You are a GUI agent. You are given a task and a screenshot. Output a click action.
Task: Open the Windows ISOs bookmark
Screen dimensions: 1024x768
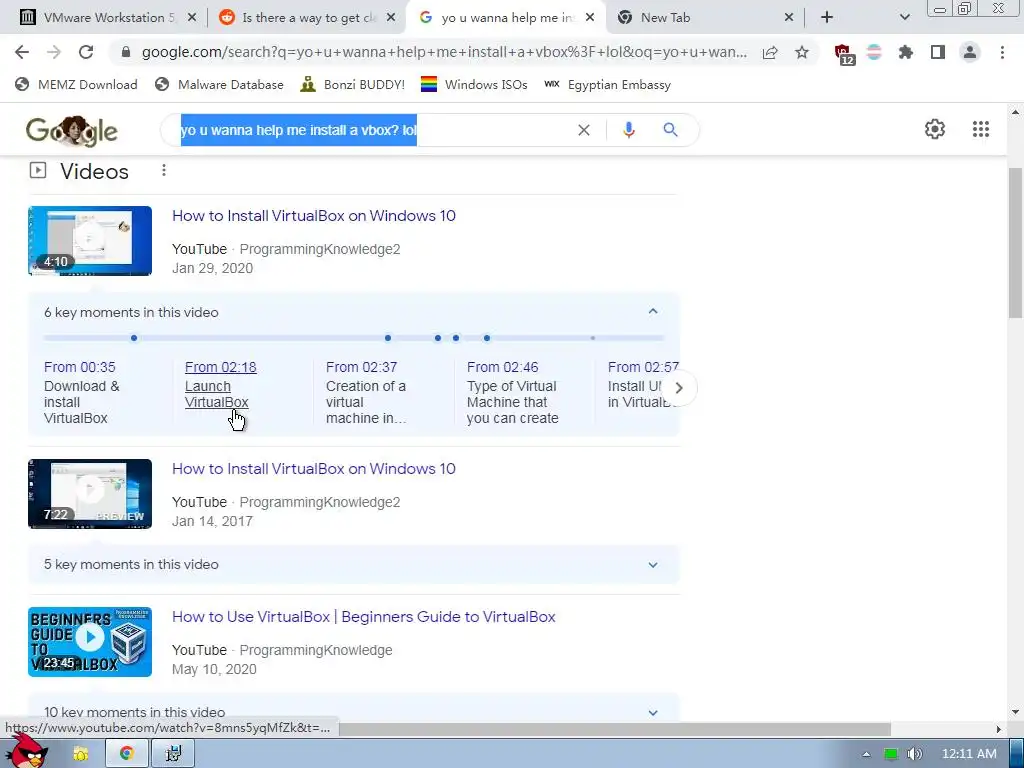pyautogui.click(x=474, y=84)
